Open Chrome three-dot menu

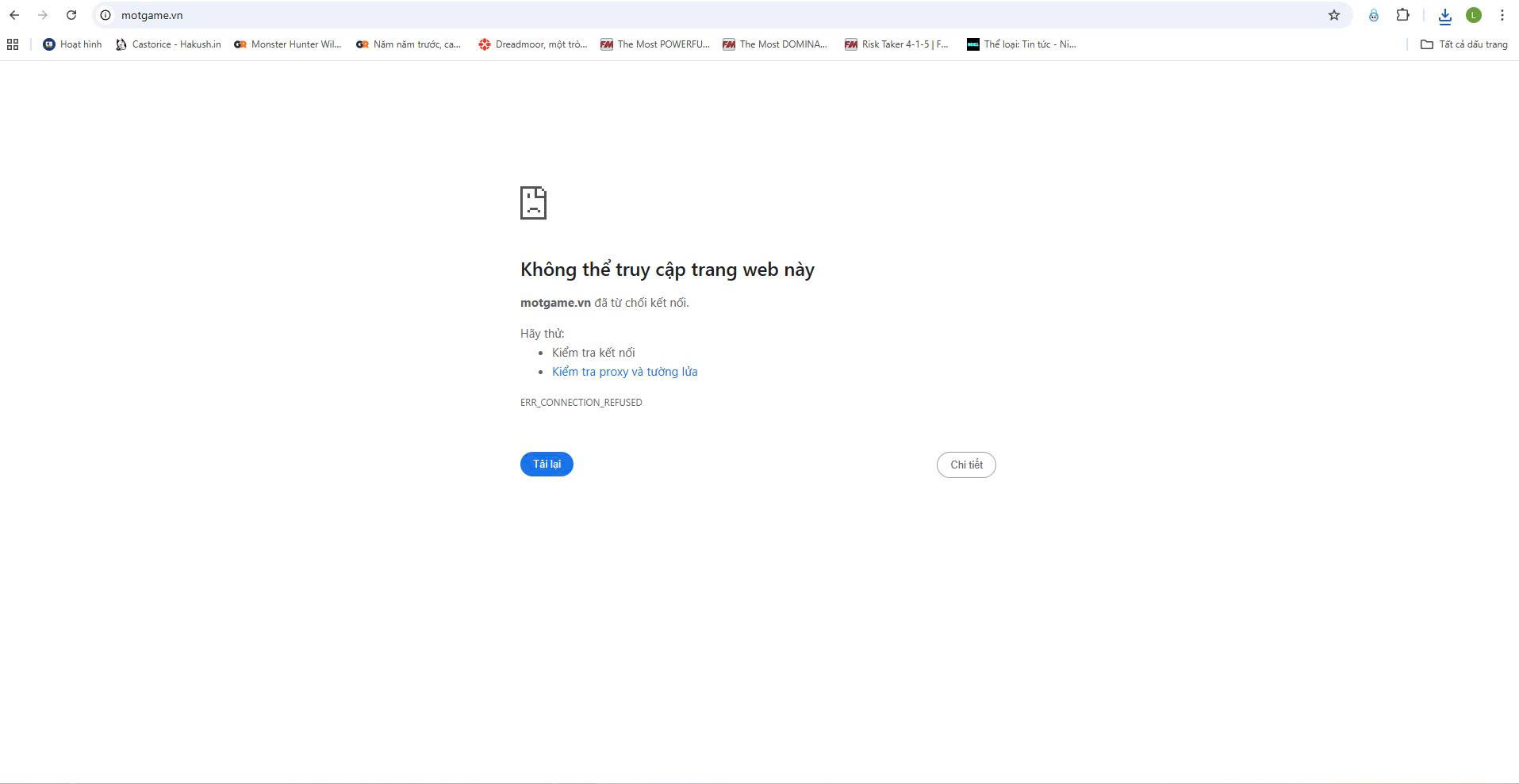tap(1502, 15)
